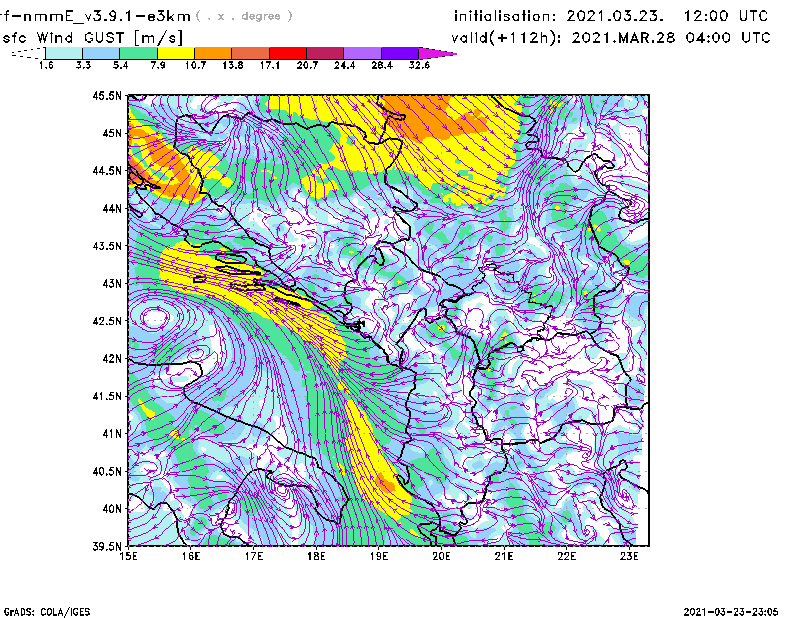Click the 20E longitude label

(441, 556)
